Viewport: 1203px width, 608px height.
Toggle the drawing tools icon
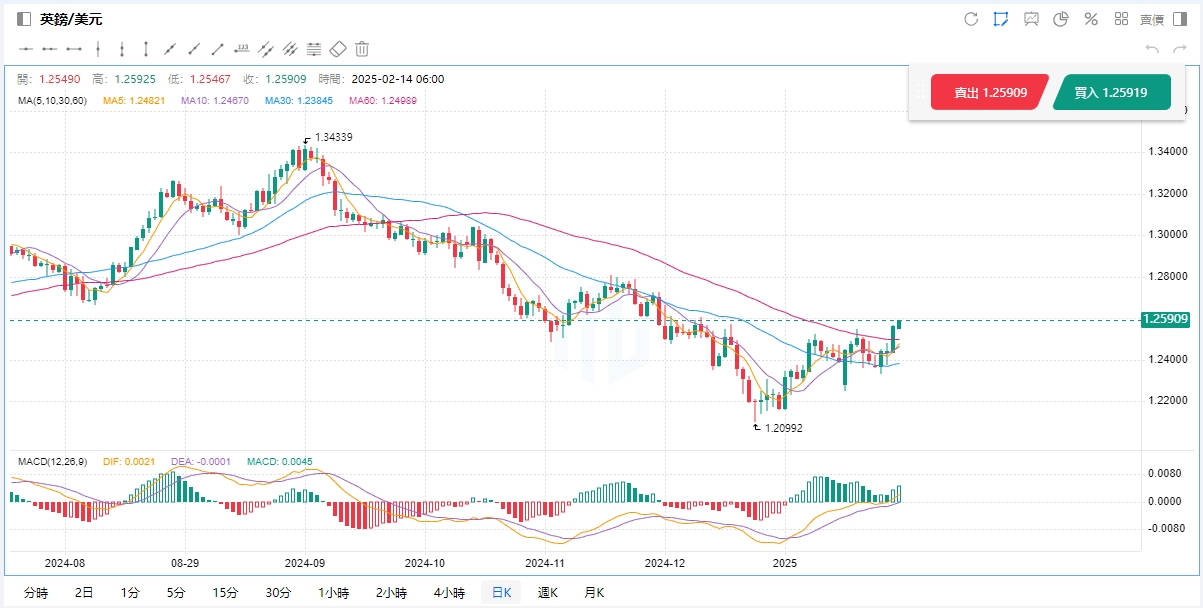[x=1000, y=19]
